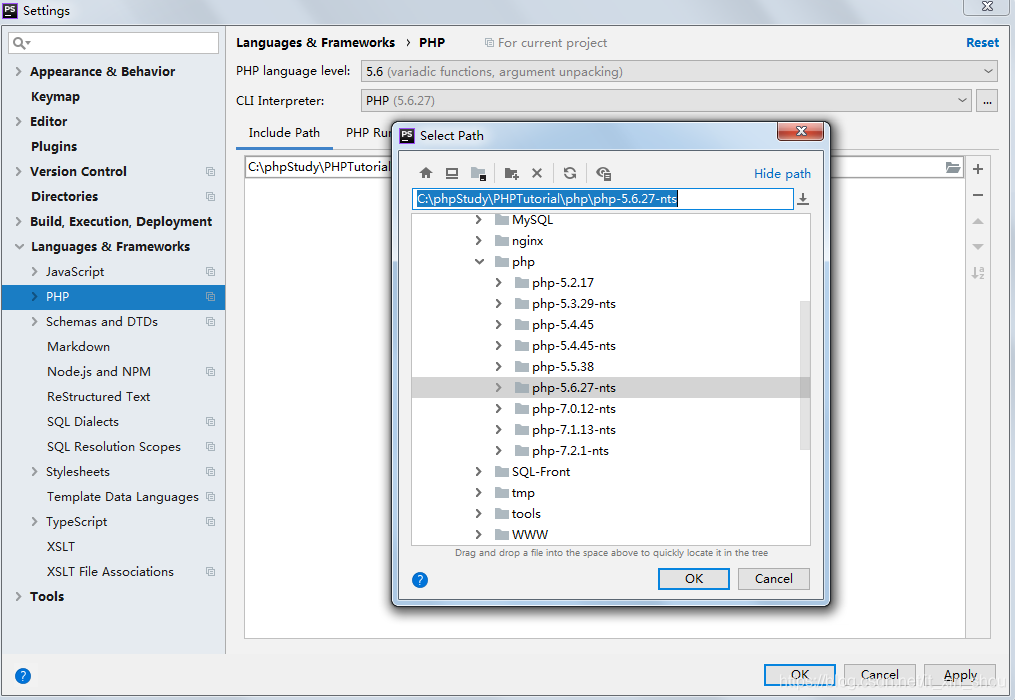
Task: Click search magnifier in settings search
Action: tap(21, 43)
